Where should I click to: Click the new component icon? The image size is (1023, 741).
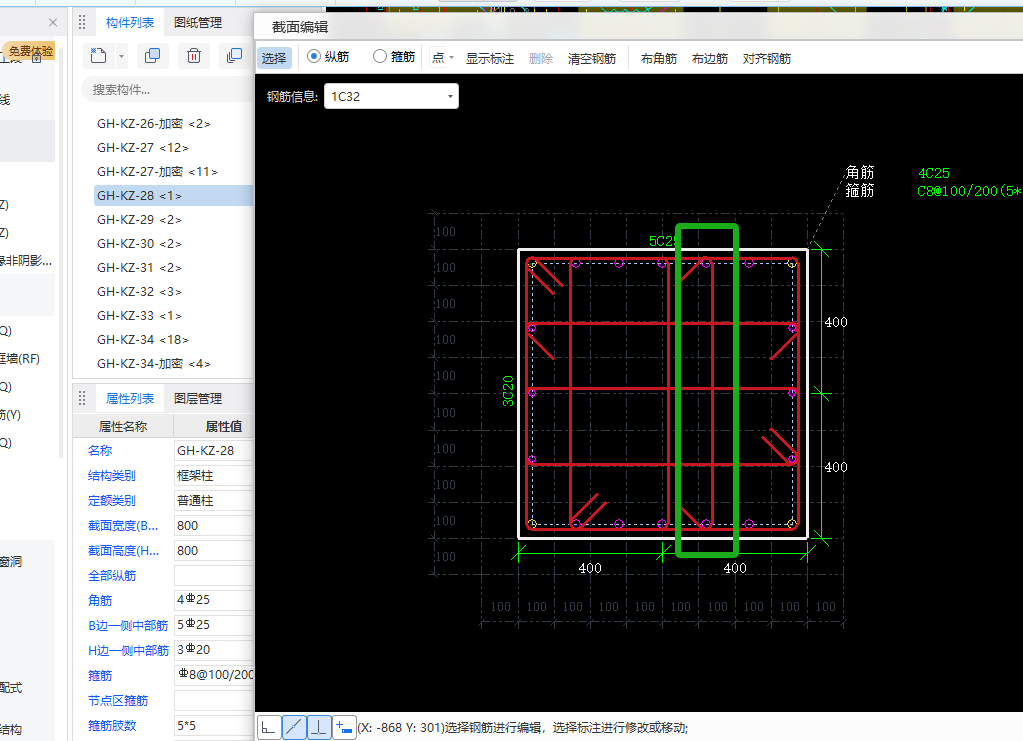coord(99,56)
